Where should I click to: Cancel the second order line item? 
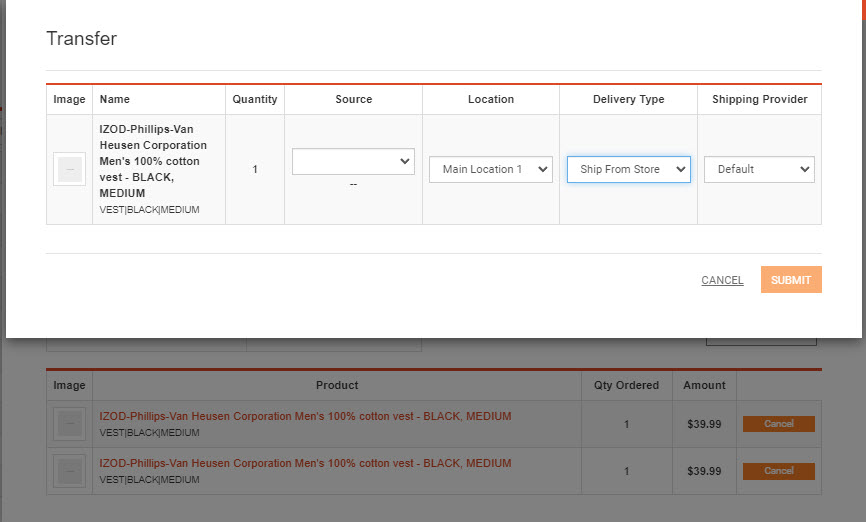pyautogui.click(x=779, y=471)
